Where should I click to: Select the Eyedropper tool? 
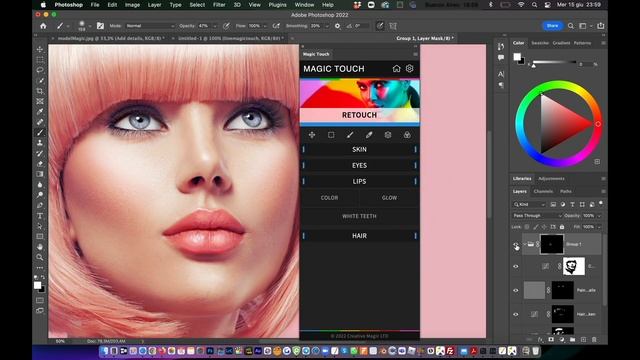[40, 111]
